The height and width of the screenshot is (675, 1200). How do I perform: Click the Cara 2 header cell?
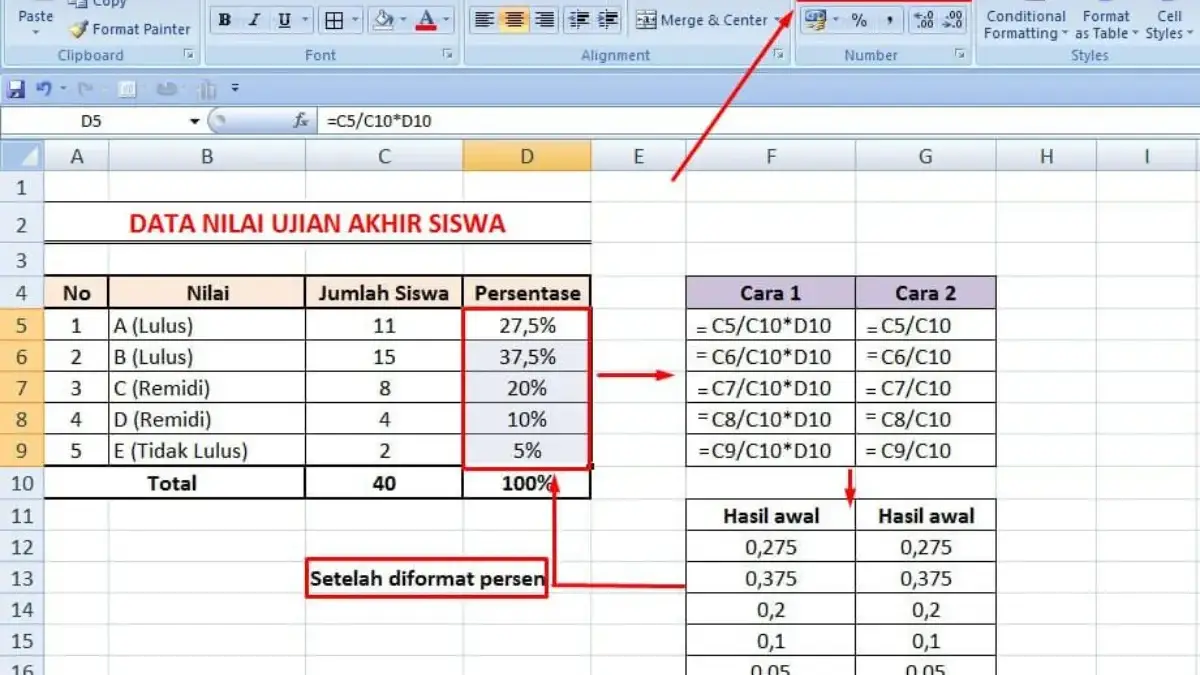pos(926,293)
